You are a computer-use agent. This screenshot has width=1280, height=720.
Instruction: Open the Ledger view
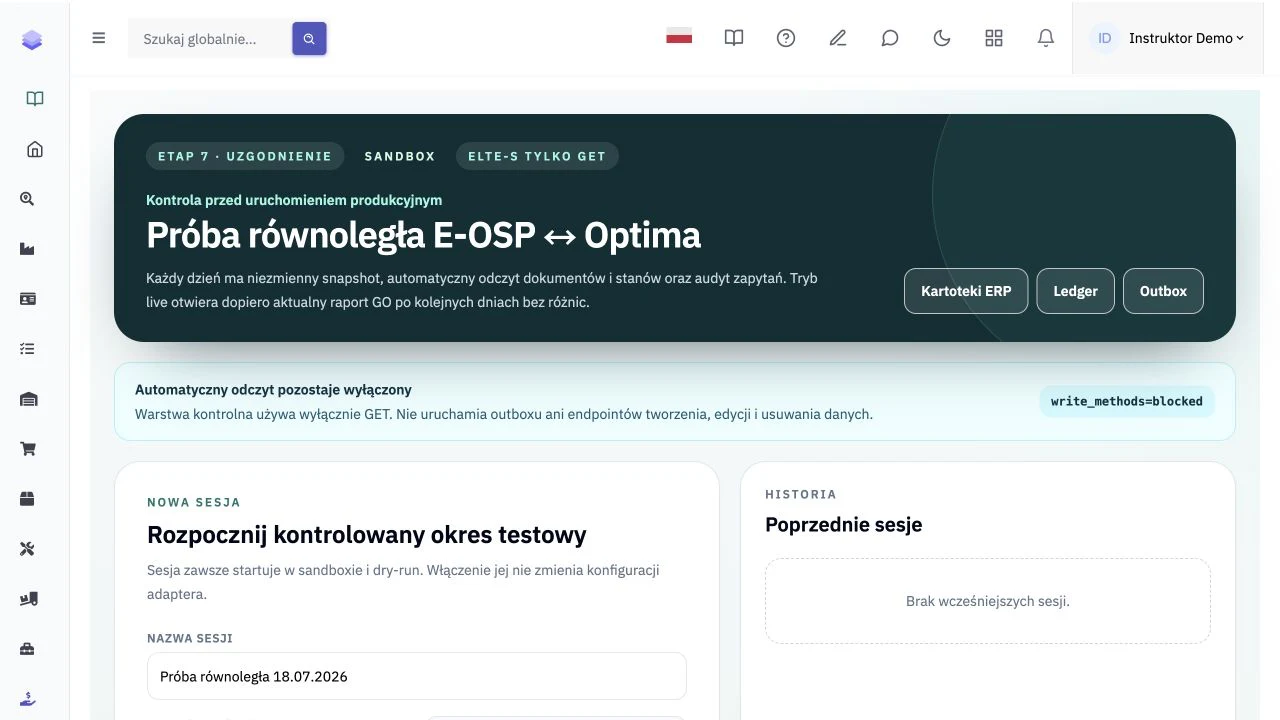pyautogui.click(x=1076, y=291)
